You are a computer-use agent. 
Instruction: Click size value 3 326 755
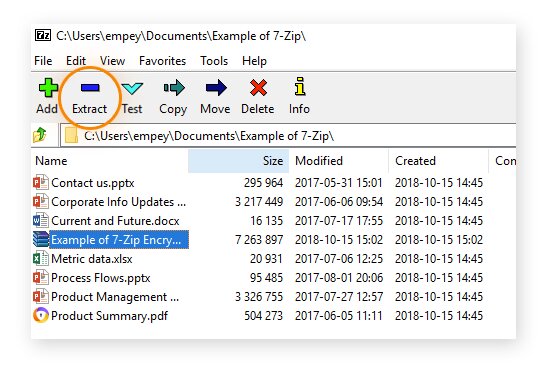[259, 297]
